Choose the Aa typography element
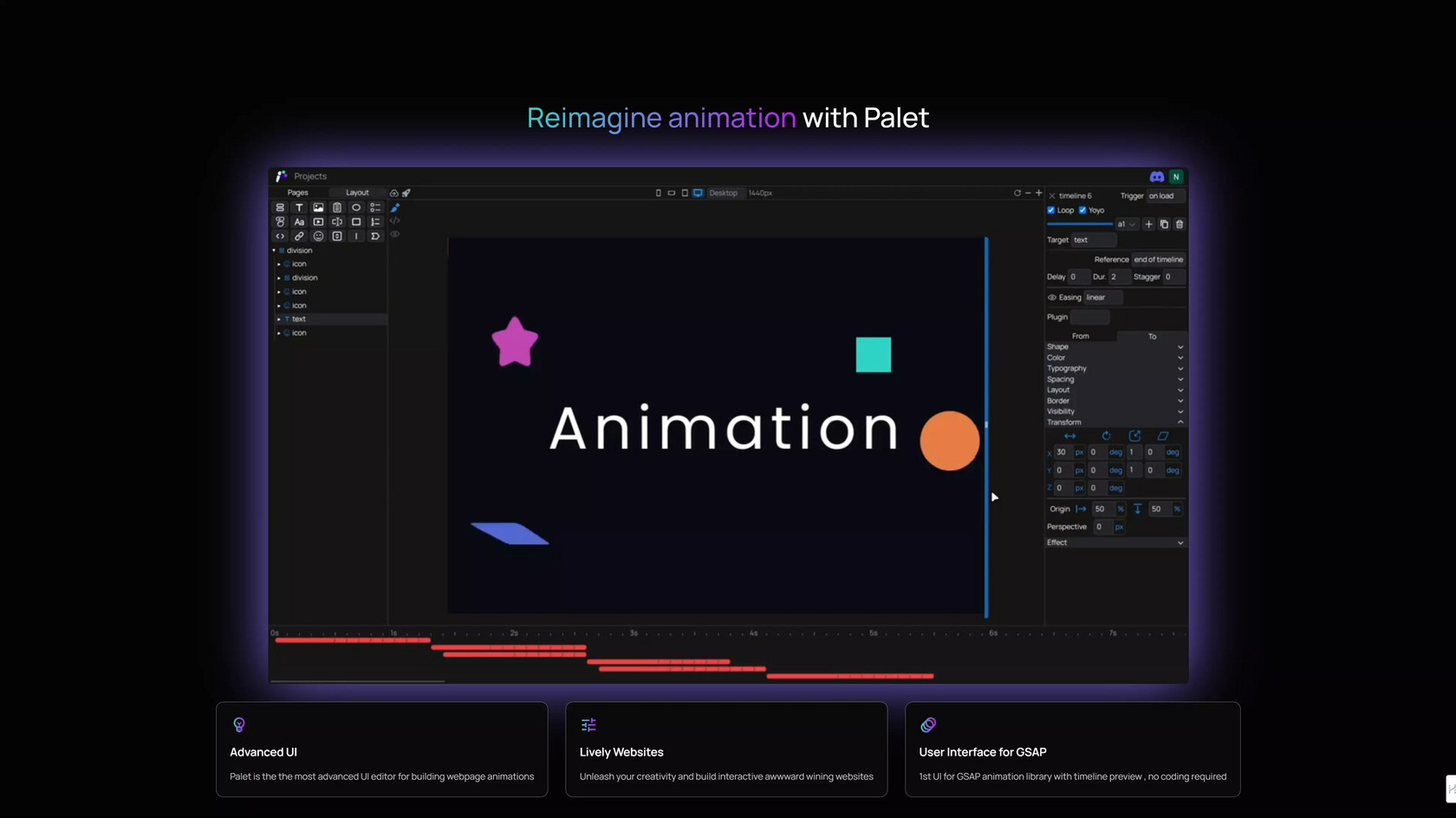The height and width of the screenshot is (818, 1456). [299, 222]
